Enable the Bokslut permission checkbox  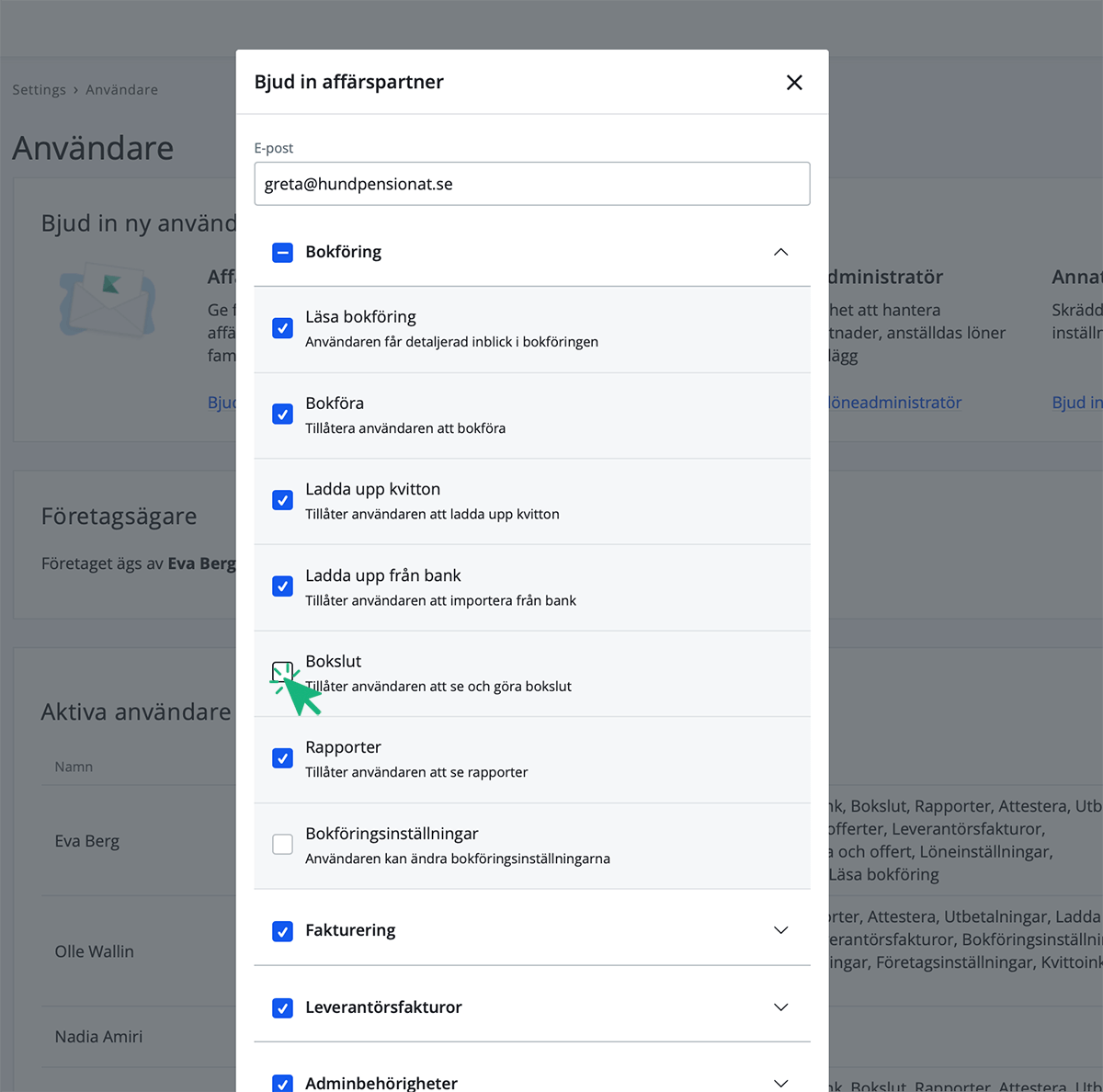tap(282, 672)
